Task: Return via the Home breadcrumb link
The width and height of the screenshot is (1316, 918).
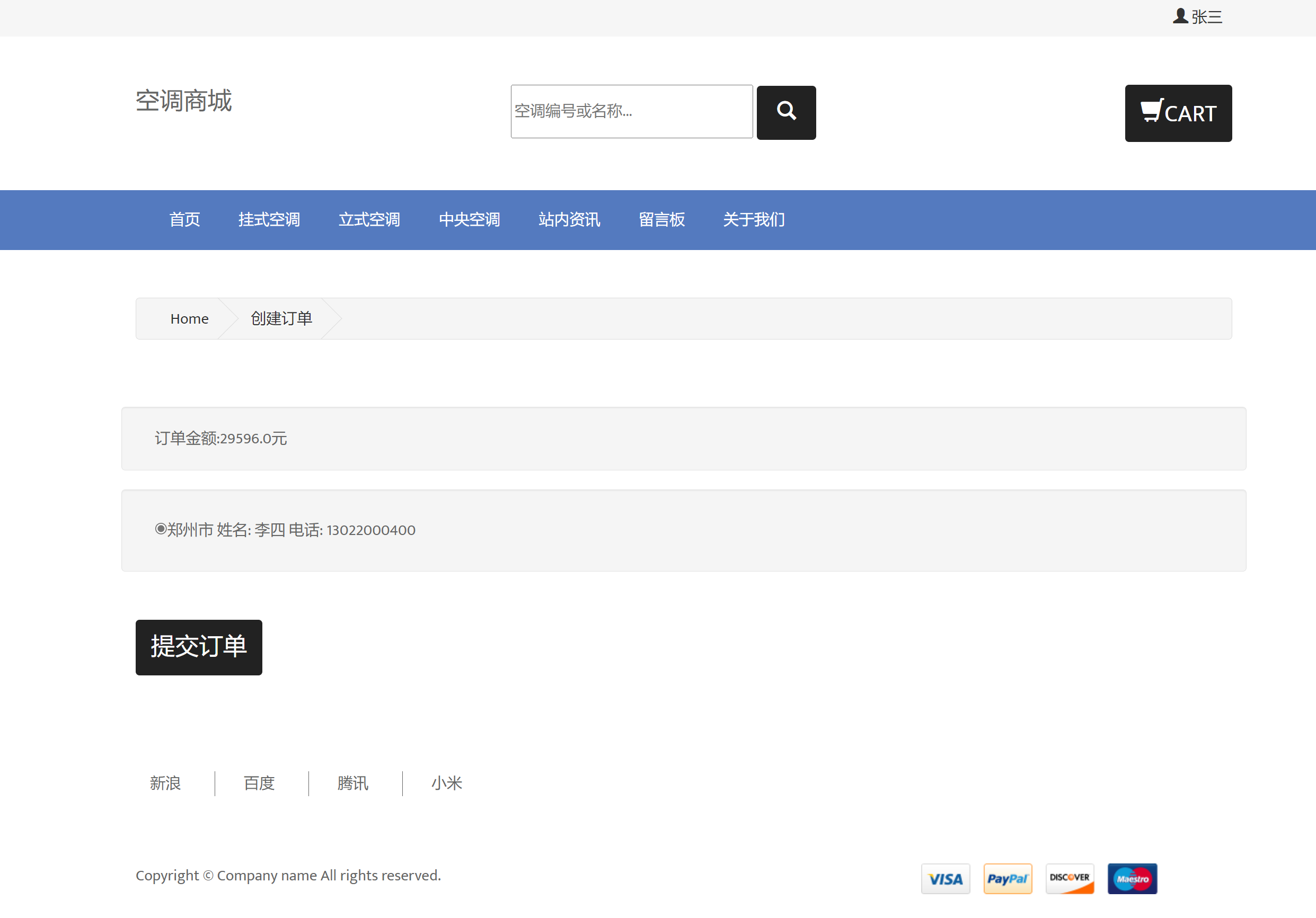Action: (189, 318)
